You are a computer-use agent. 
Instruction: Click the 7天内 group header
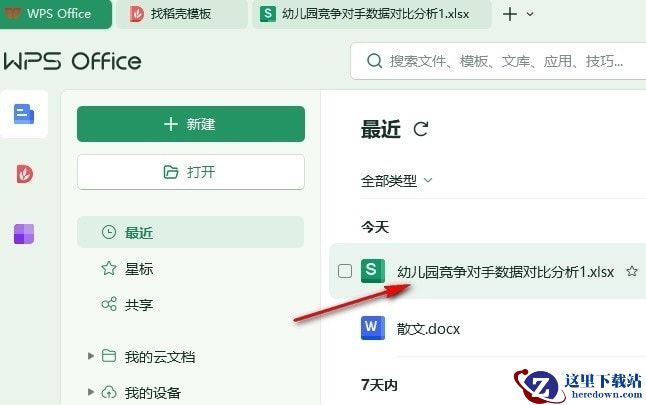[379, 385]
